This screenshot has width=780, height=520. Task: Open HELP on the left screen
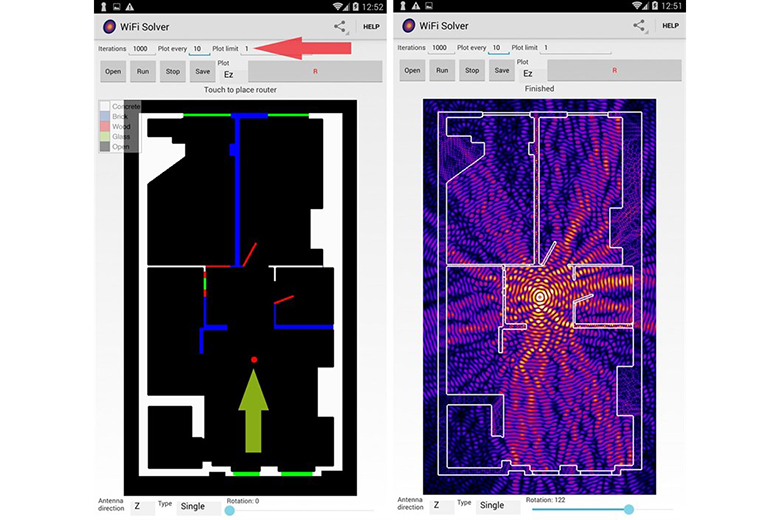tap(371, 27)
